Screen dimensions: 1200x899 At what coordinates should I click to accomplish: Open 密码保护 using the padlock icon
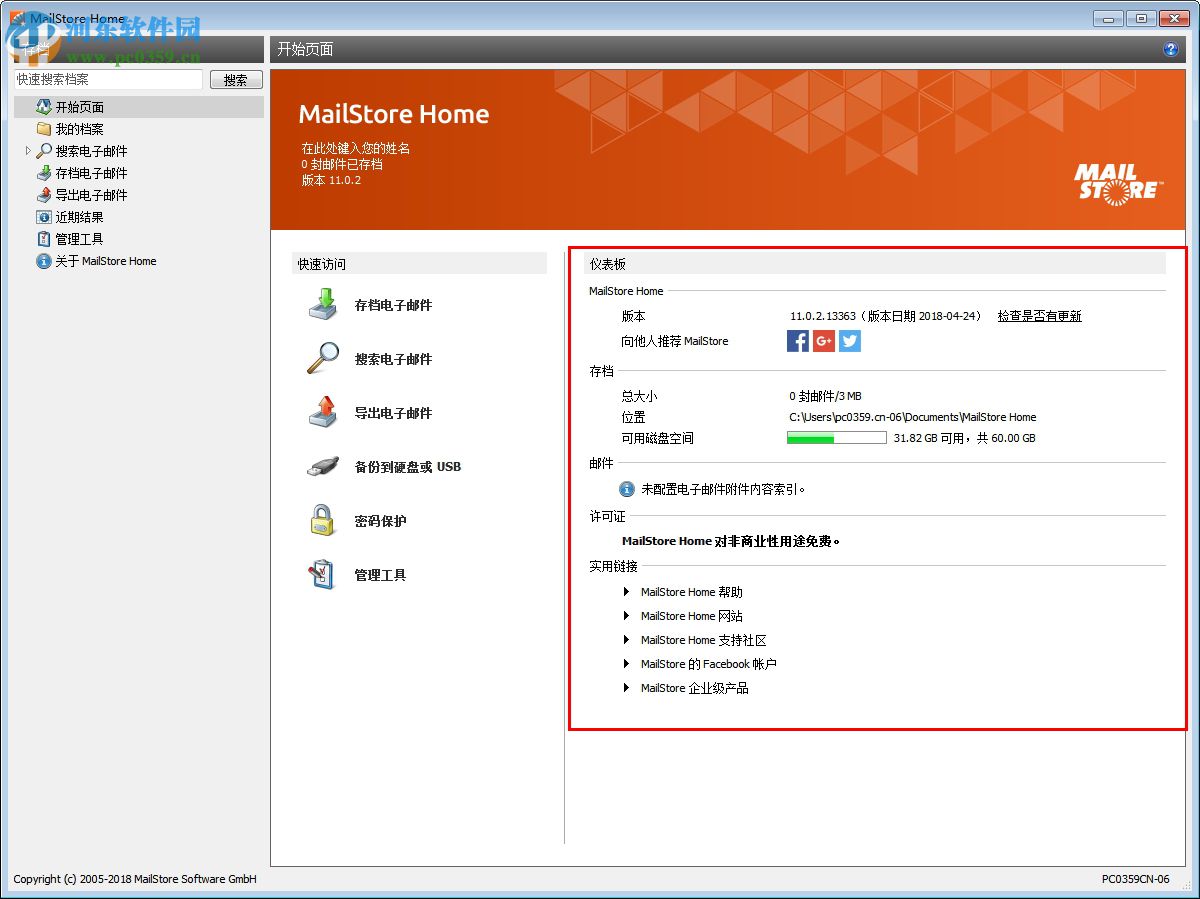point(322,520)
